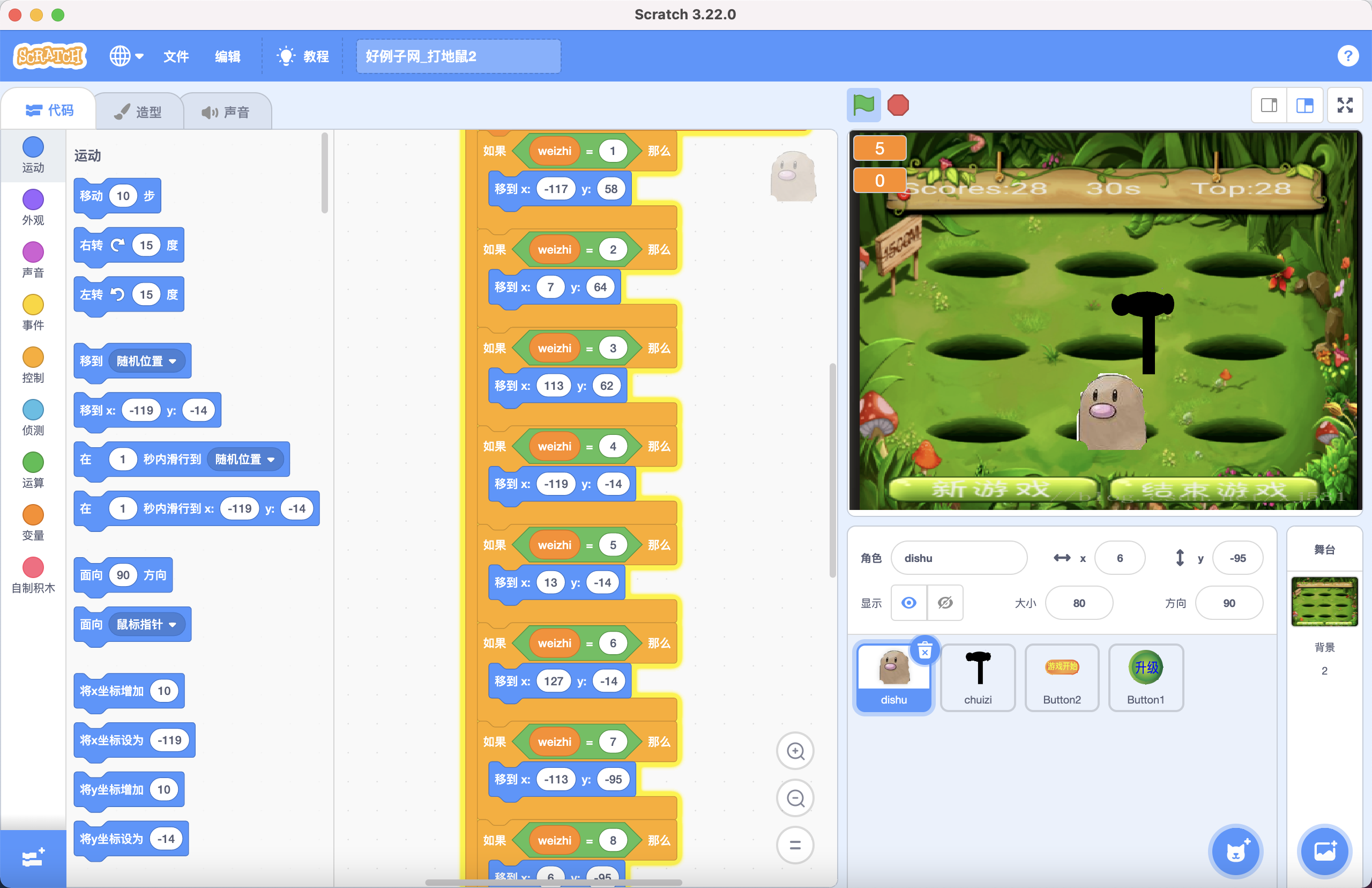Select the chuizi sprite thumbnail
The image size is (1372, 888).
978,678
